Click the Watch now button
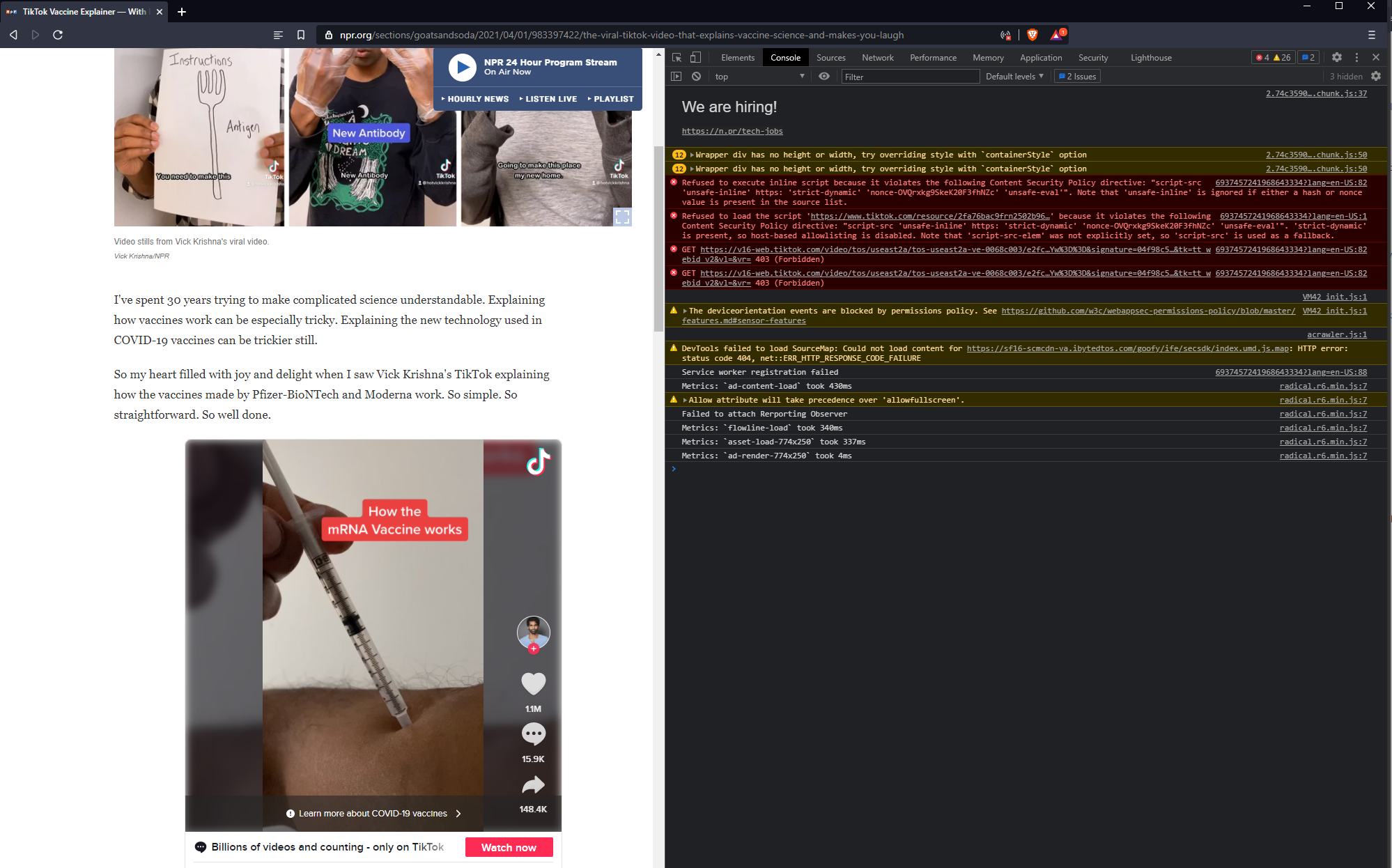Viewport: 1392px width, 868px height. tap(509, 847)
